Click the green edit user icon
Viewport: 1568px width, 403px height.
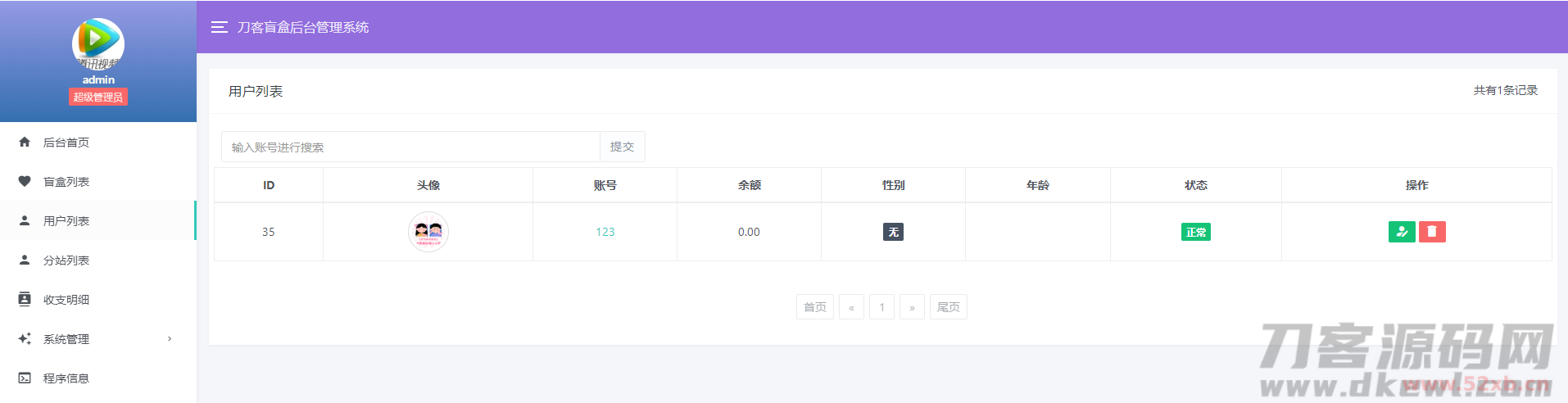(x=1402, y=232)
